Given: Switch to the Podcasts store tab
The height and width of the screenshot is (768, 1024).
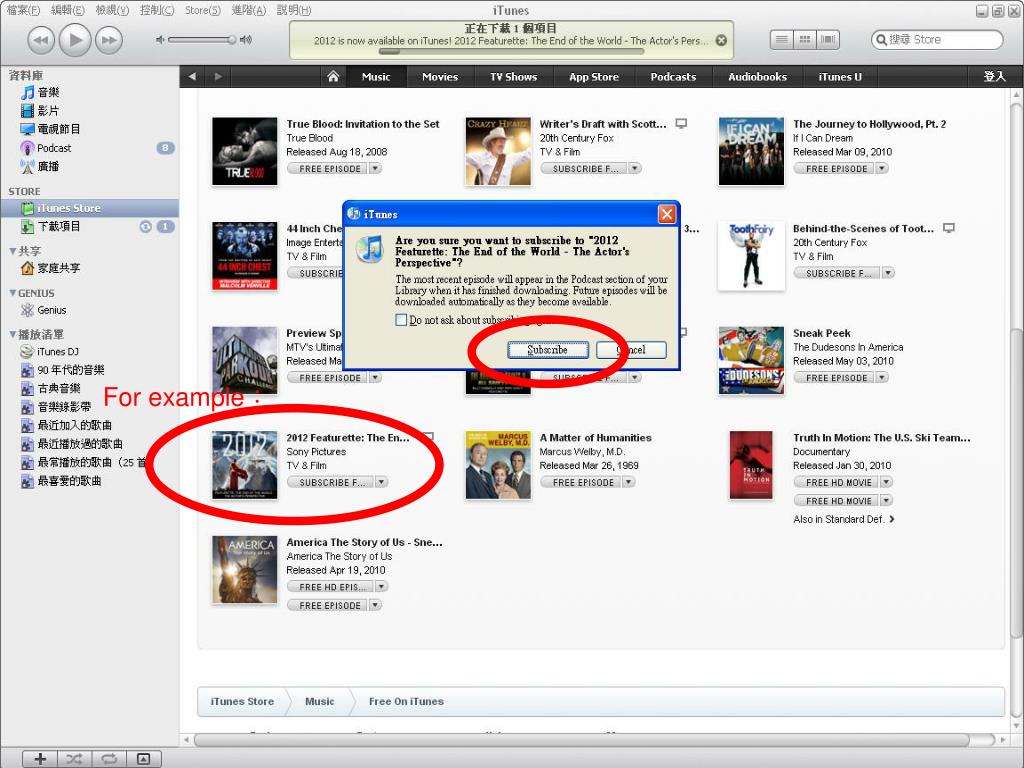Looking at the screenshot, I should tap(673, 76).
